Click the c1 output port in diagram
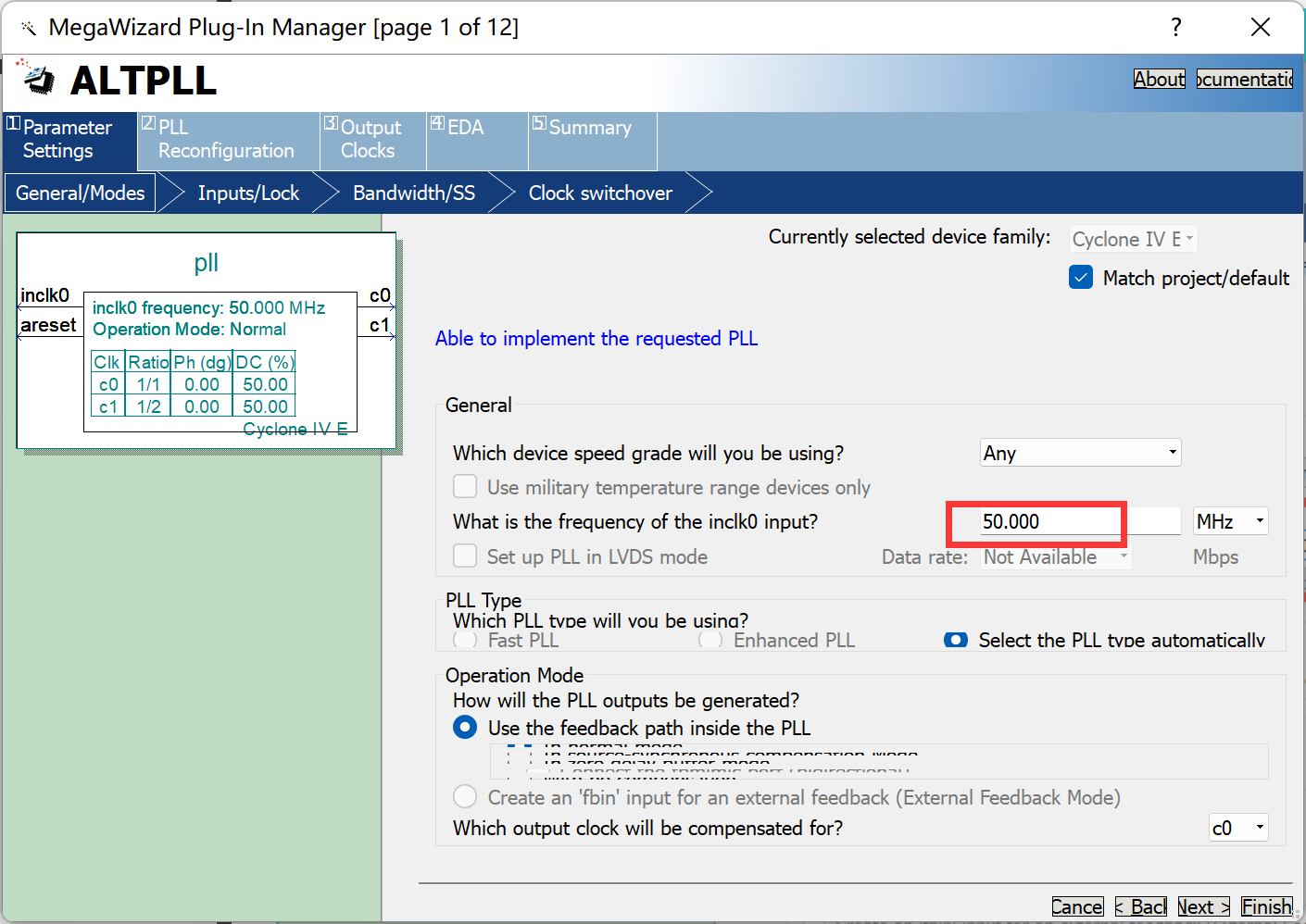The height and width of the screenshot is (924, 1306). [x=380, y=325]
